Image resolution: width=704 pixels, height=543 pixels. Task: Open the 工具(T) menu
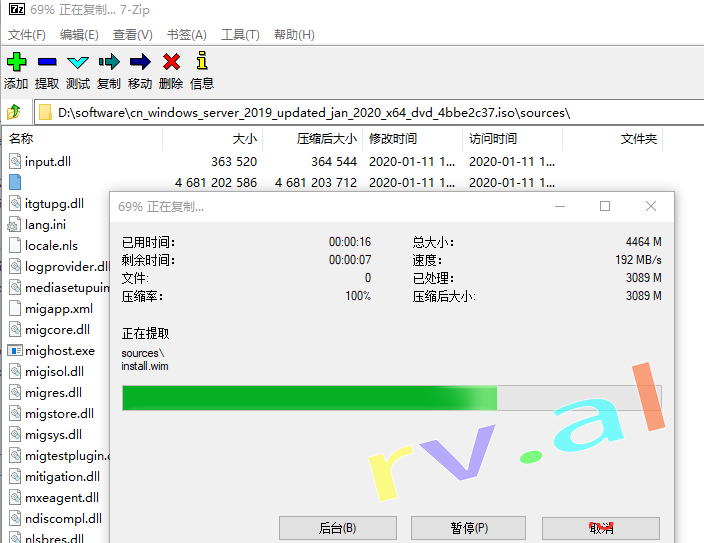(x=240, y=35)
